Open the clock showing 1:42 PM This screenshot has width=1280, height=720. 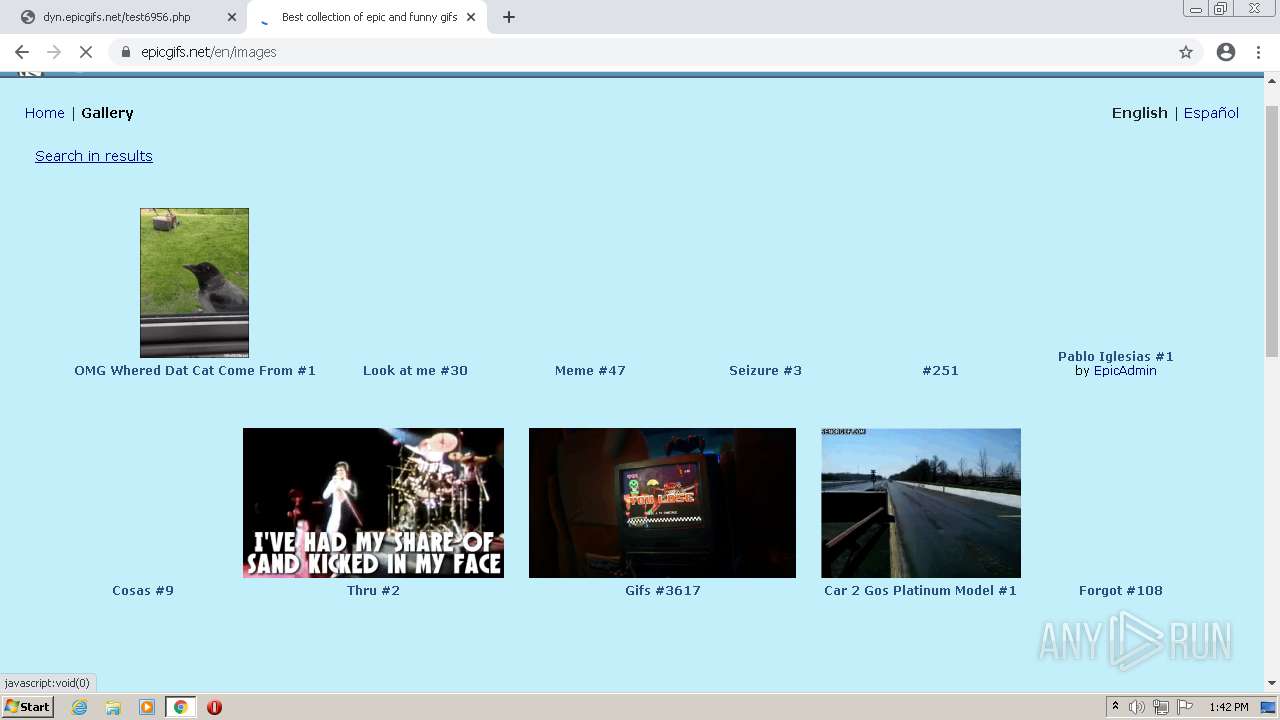point(1229,707)
